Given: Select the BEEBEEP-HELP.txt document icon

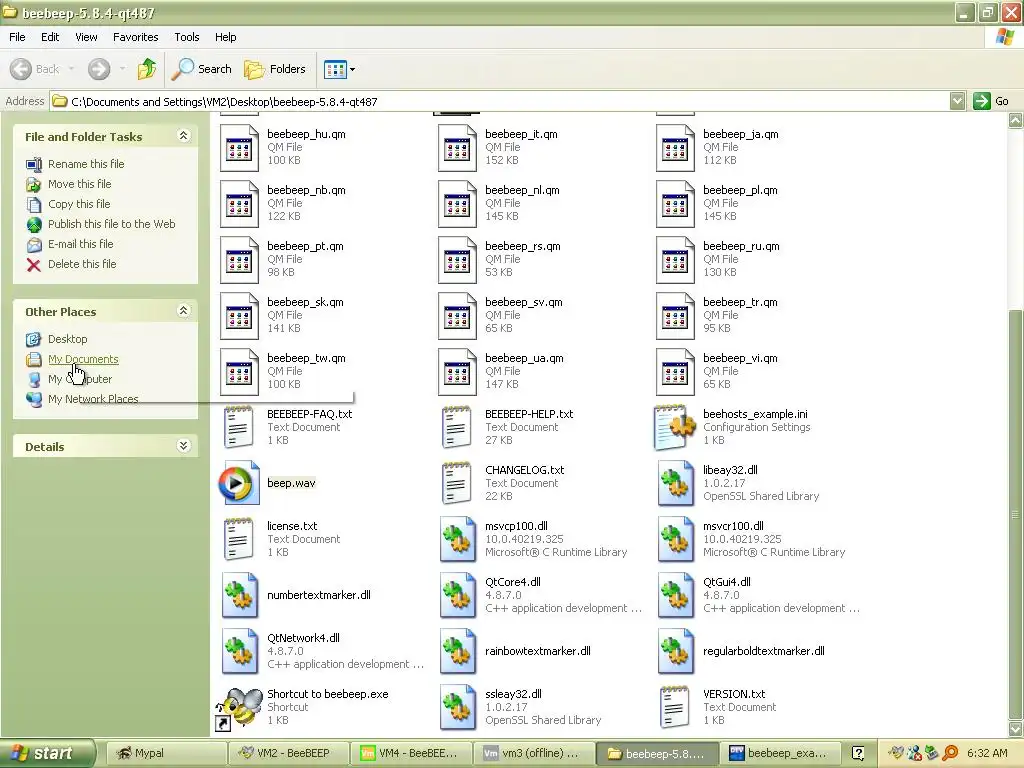Looking at the screenshot, I should pos(456,428).
